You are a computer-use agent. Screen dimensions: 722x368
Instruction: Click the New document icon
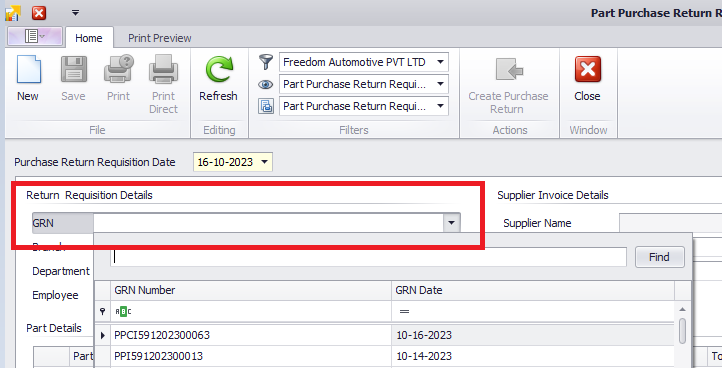(29, 70)
